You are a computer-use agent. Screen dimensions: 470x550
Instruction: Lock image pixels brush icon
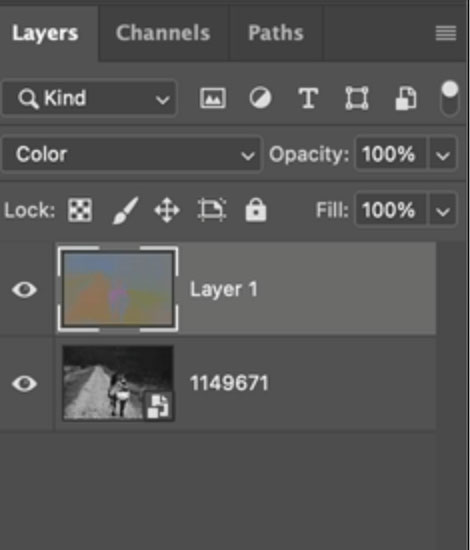click(x=125, y=210)
